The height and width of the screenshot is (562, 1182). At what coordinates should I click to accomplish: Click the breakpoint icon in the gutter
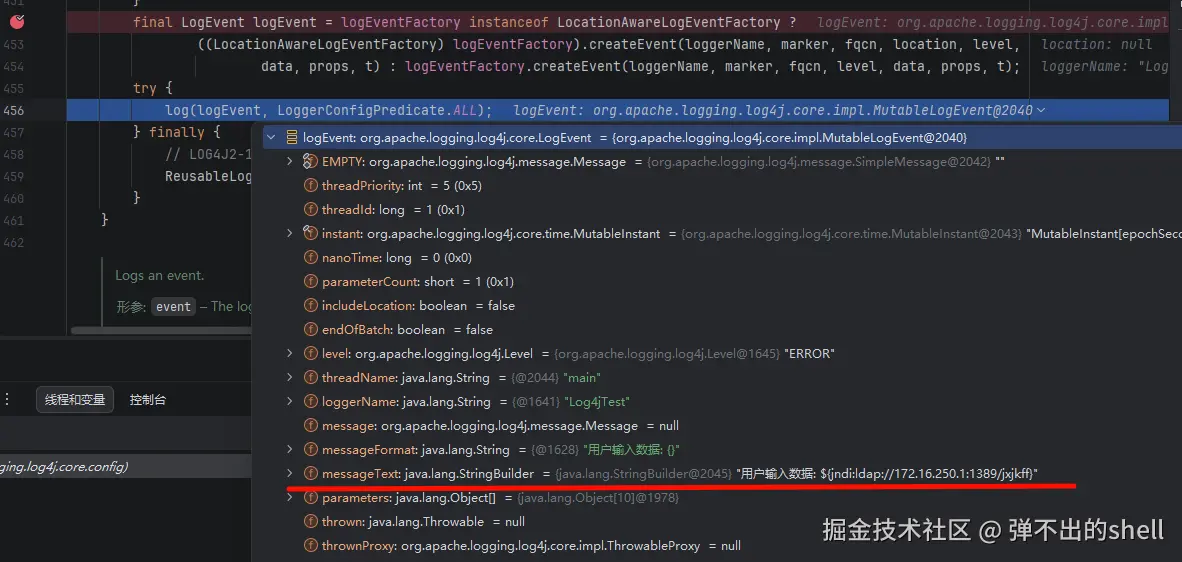pos(17,23)
